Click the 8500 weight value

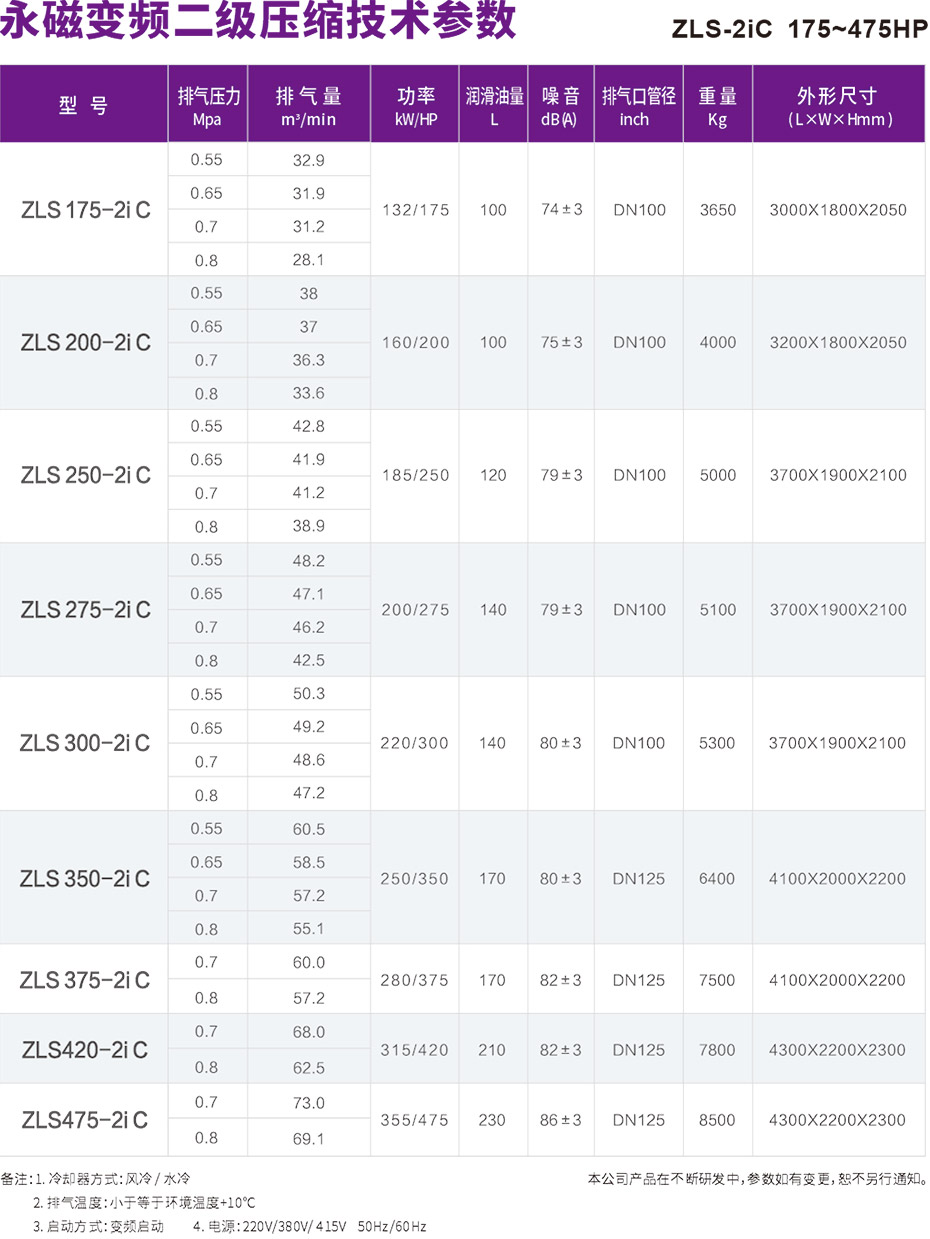click(717, 1120)
